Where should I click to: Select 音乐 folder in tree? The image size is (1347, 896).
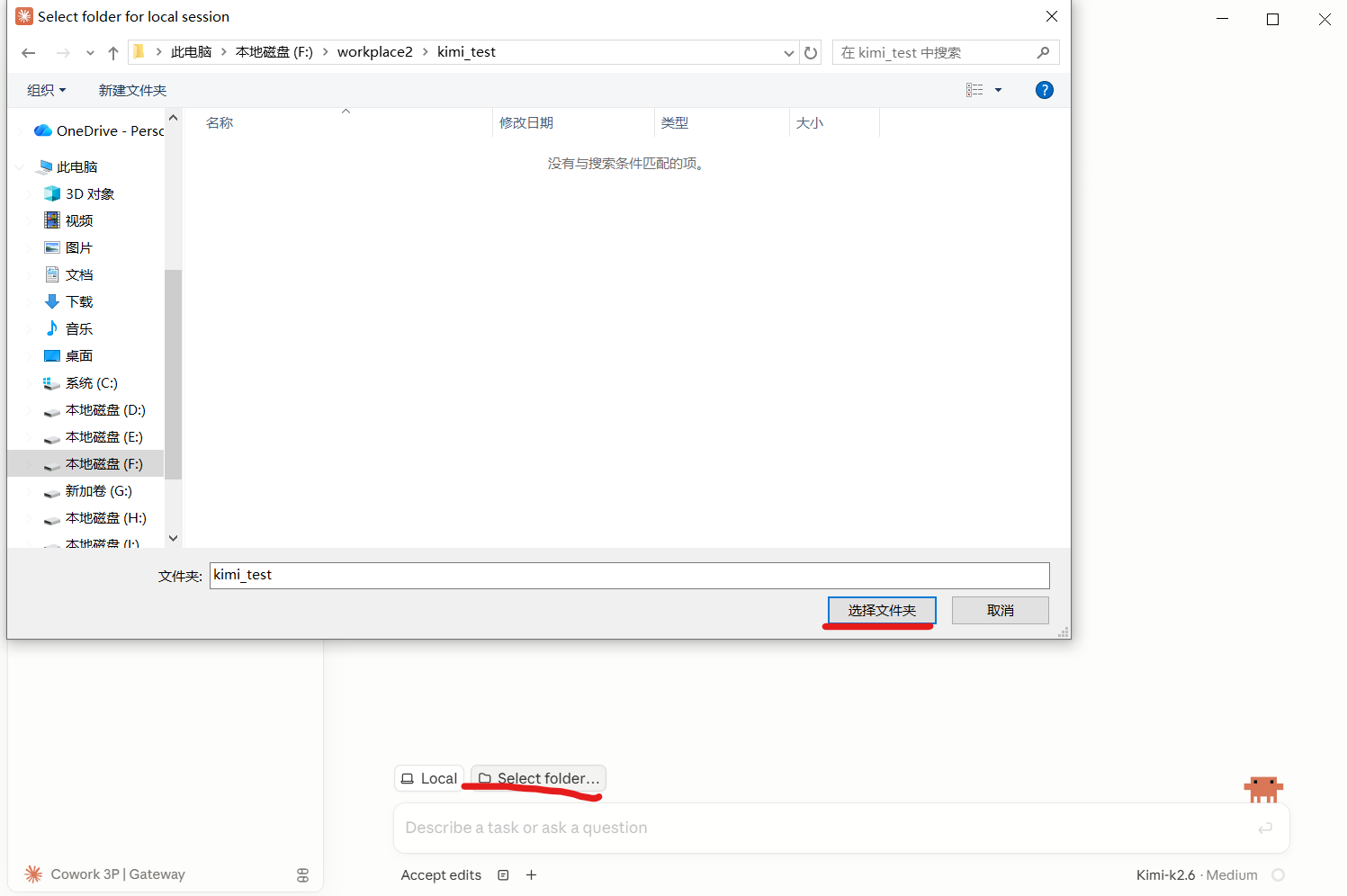[x=68, y=329]
